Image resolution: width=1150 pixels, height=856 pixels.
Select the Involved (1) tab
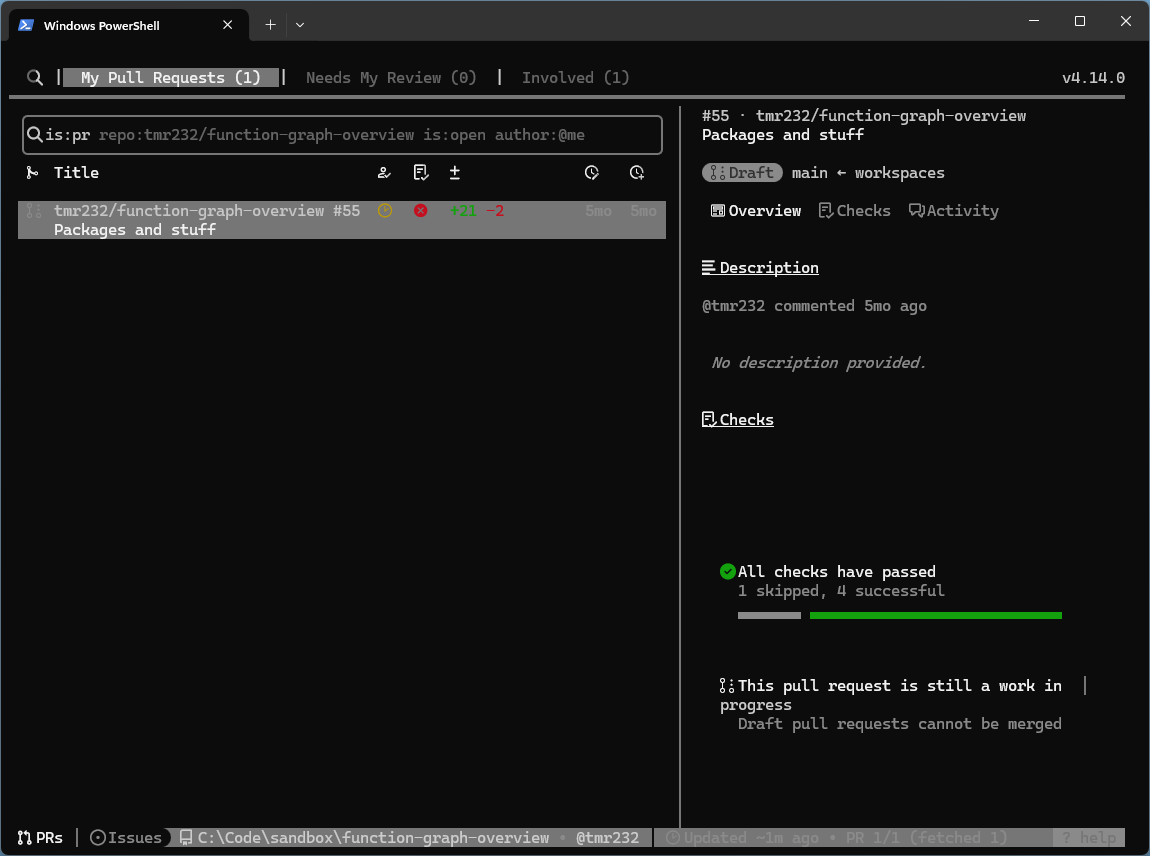pos(575,78)
